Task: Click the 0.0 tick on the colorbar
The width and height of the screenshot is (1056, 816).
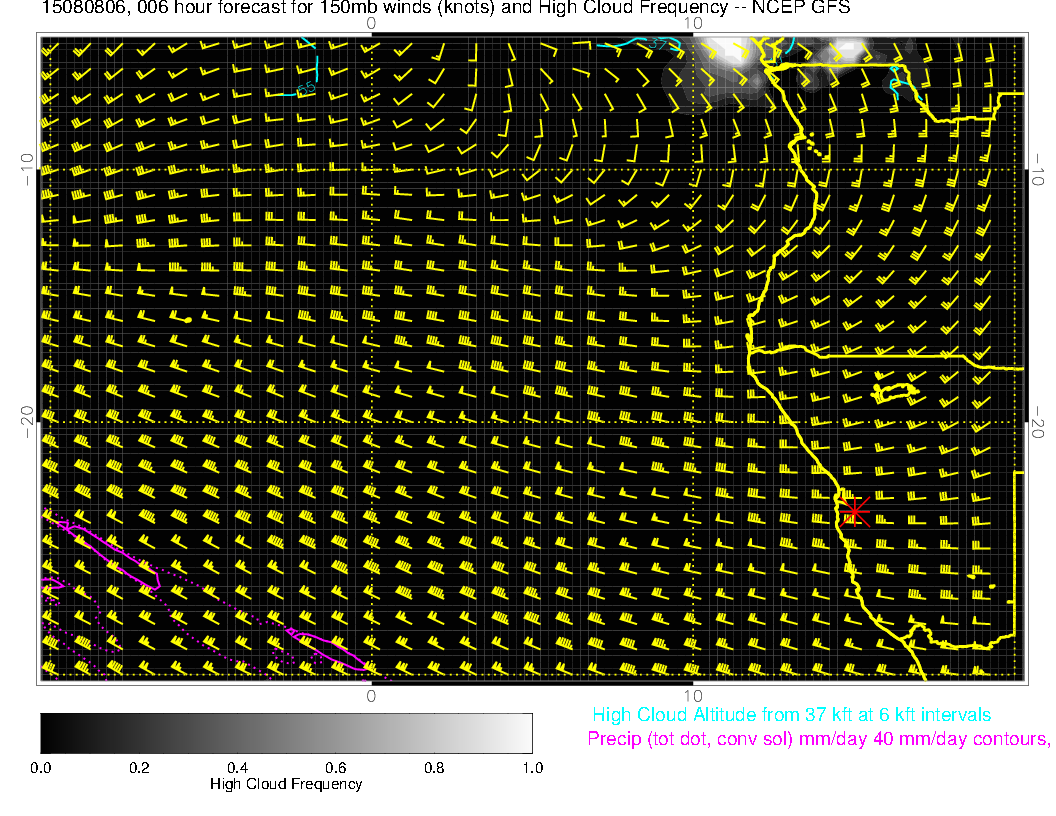Action: click(x=41, y=768)
